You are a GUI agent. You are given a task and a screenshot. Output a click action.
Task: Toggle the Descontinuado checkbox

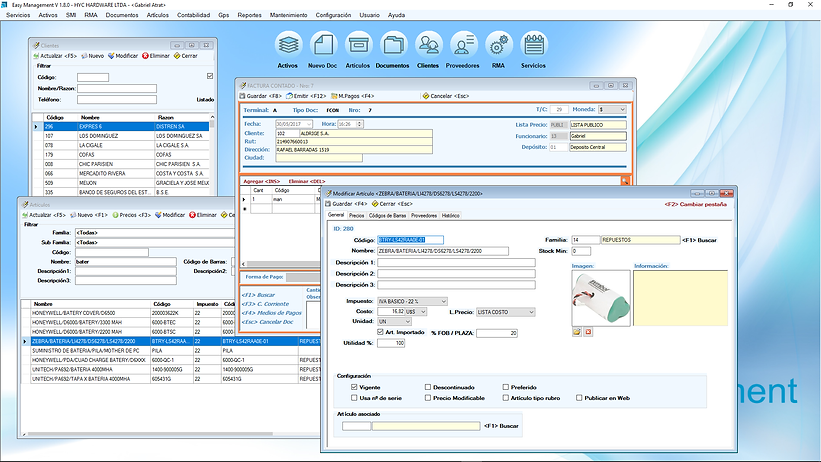[428, 387]
